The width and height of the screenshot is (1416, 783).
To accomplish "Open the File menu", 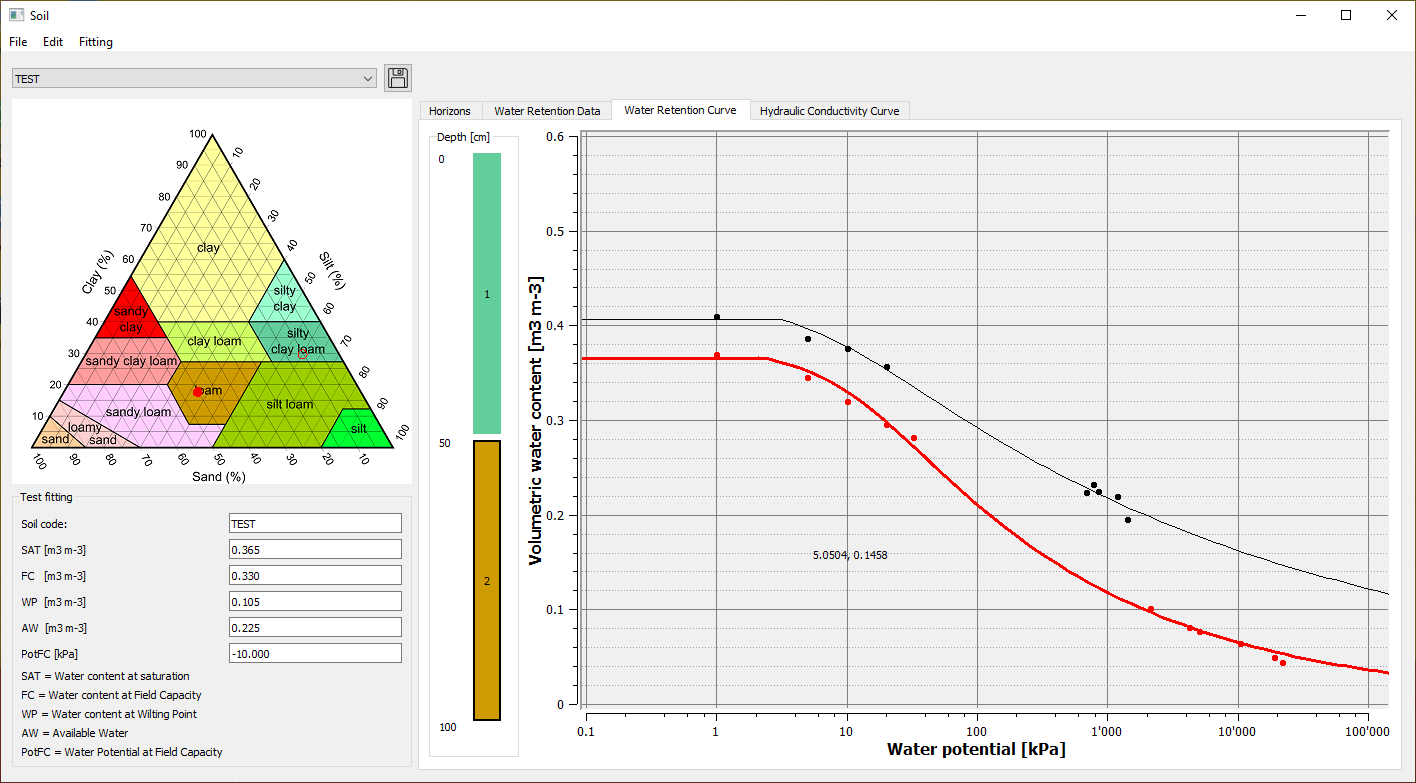I will pyautogui.click(x=19, y=42).
